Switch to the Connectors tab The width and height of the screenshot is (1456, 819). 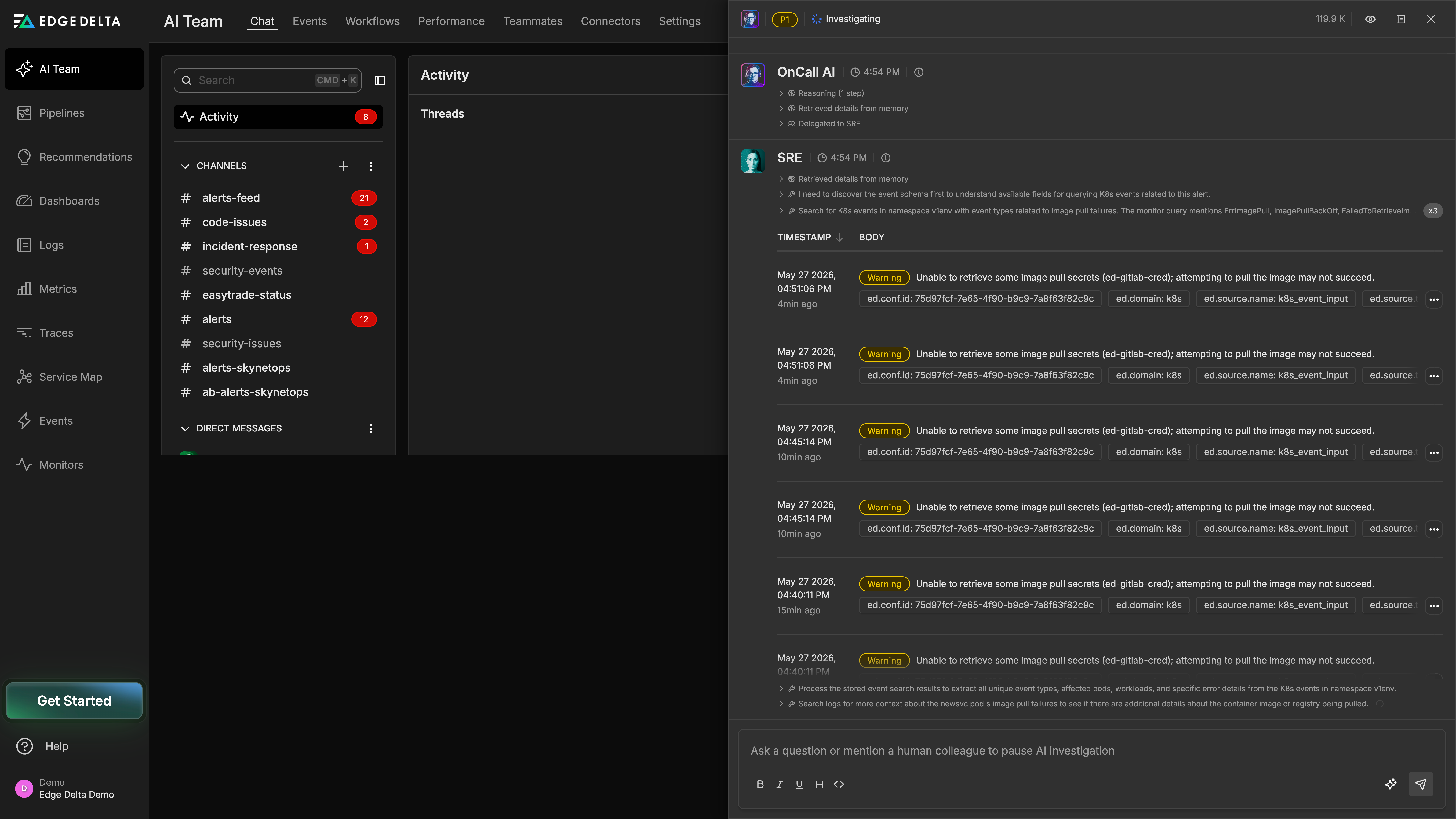click(x=610, y=21)
